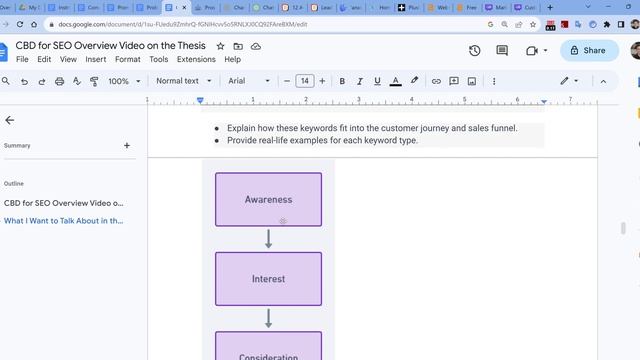This screenshot has width=640, height=360.
Task: Select the Interest box in the diagram
Action: click(x=269, y=279)
